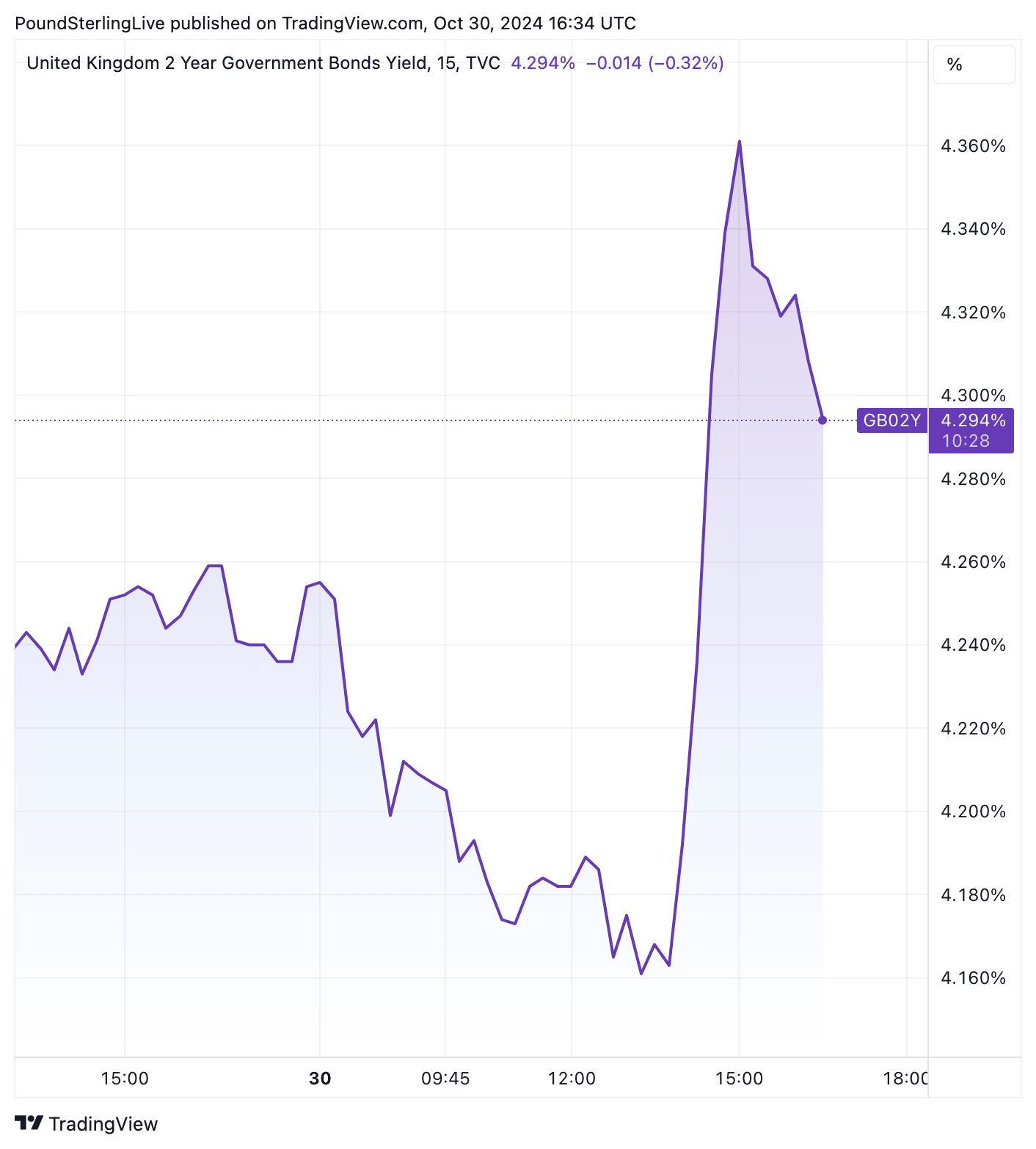Select the 09:45 time axis label
The height and width of the screenshot is (1149, 1036).
tap(445, 1079)
